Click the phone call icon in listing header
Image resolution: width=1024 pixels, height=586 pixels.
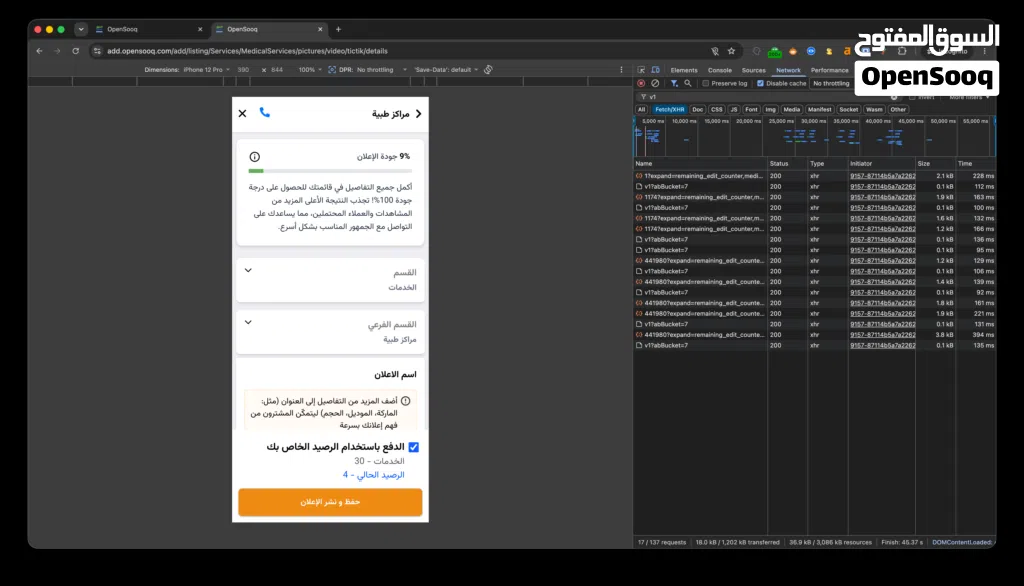click(264, 112)
